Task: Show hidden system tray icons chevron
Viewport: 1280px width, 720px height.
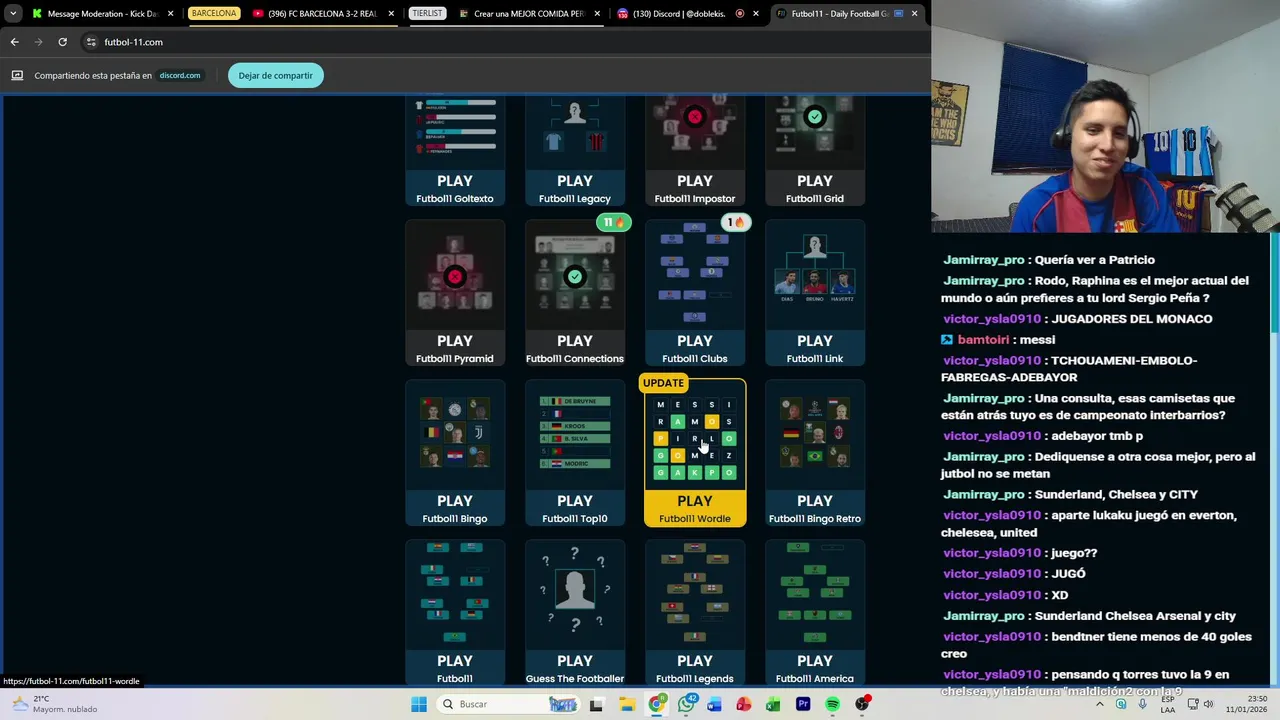Action: (x=1099, y=704)
